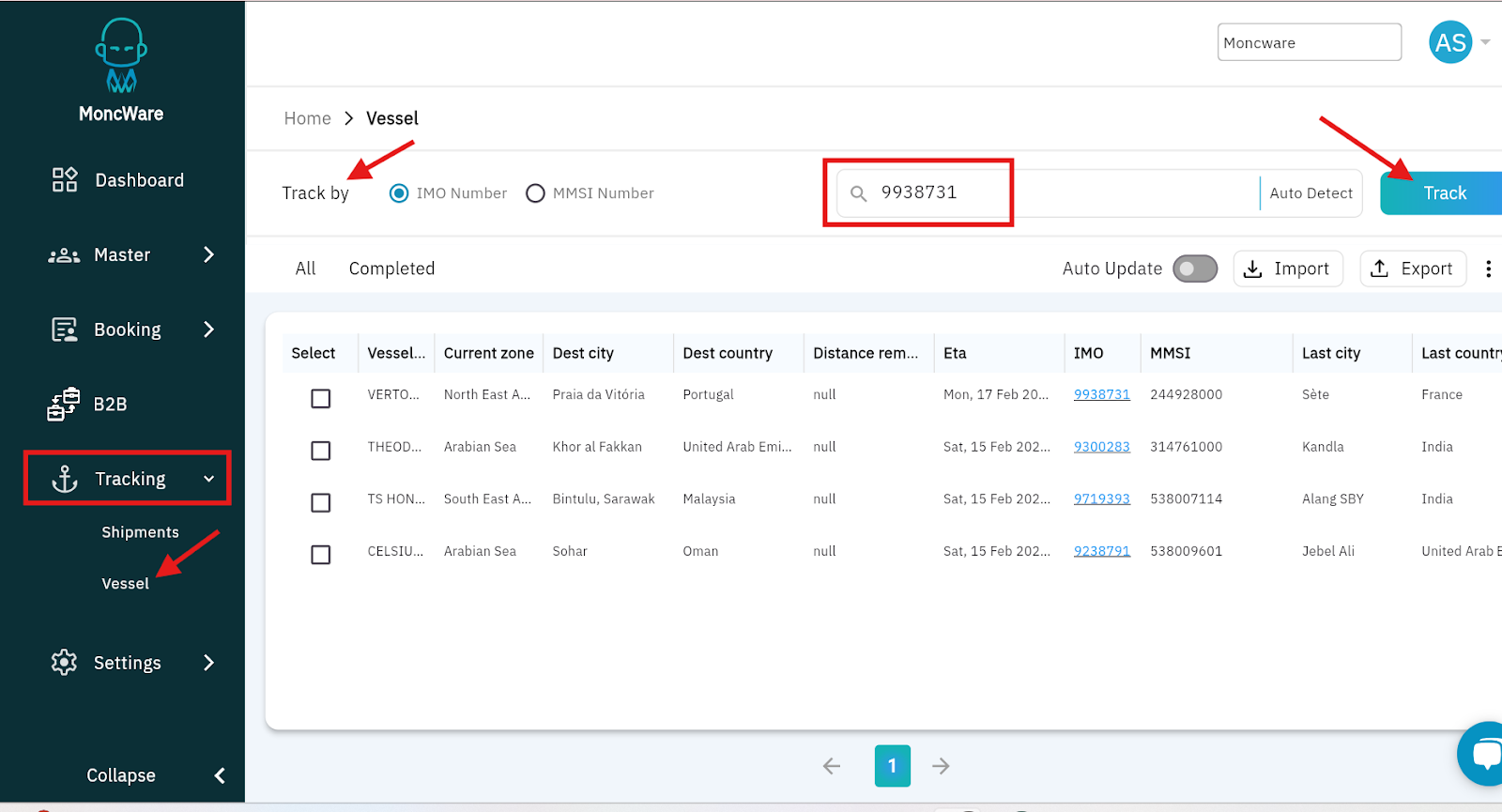Switch to the Completed tab

(391, 268)
